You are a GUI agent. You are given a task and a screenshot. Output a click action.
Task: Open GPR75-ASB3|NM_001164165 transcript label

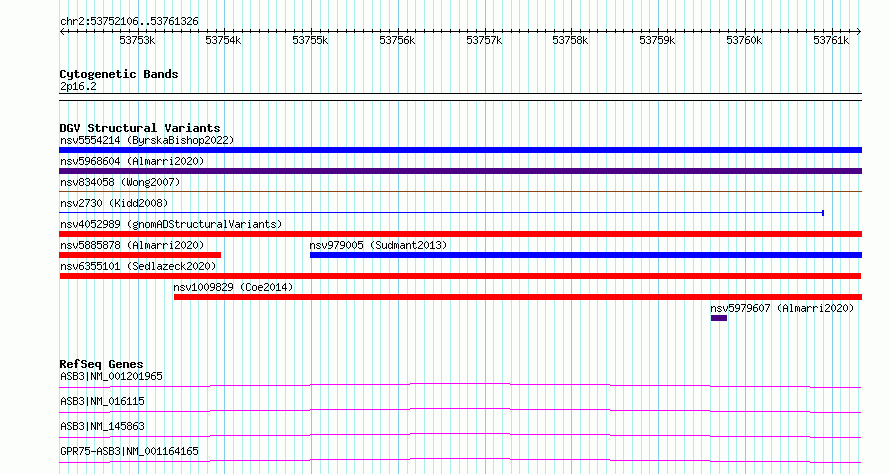click(129, 451)
